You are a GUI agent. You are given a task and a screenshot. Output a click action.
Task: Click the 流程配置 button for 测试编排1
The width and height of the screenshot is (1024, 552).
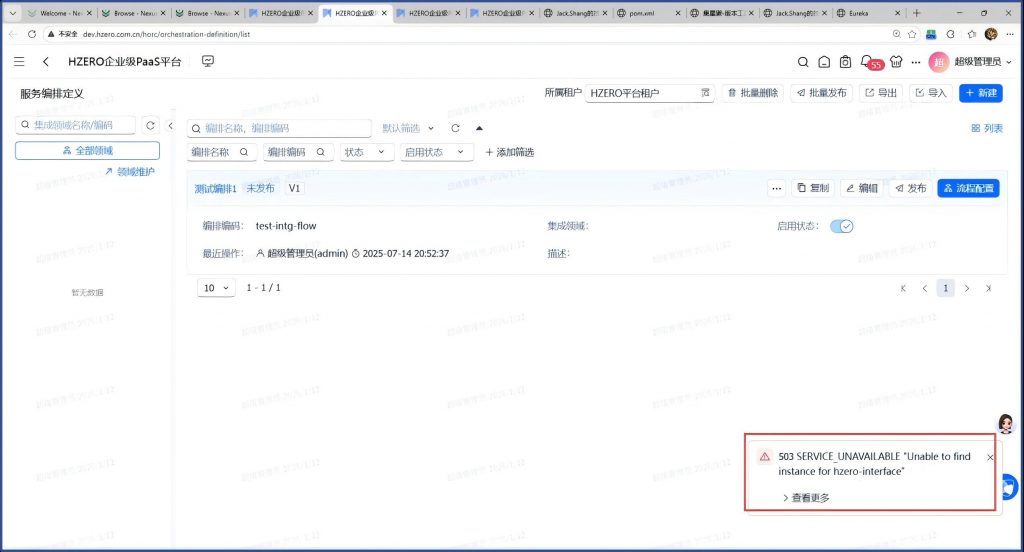(968, 188)
